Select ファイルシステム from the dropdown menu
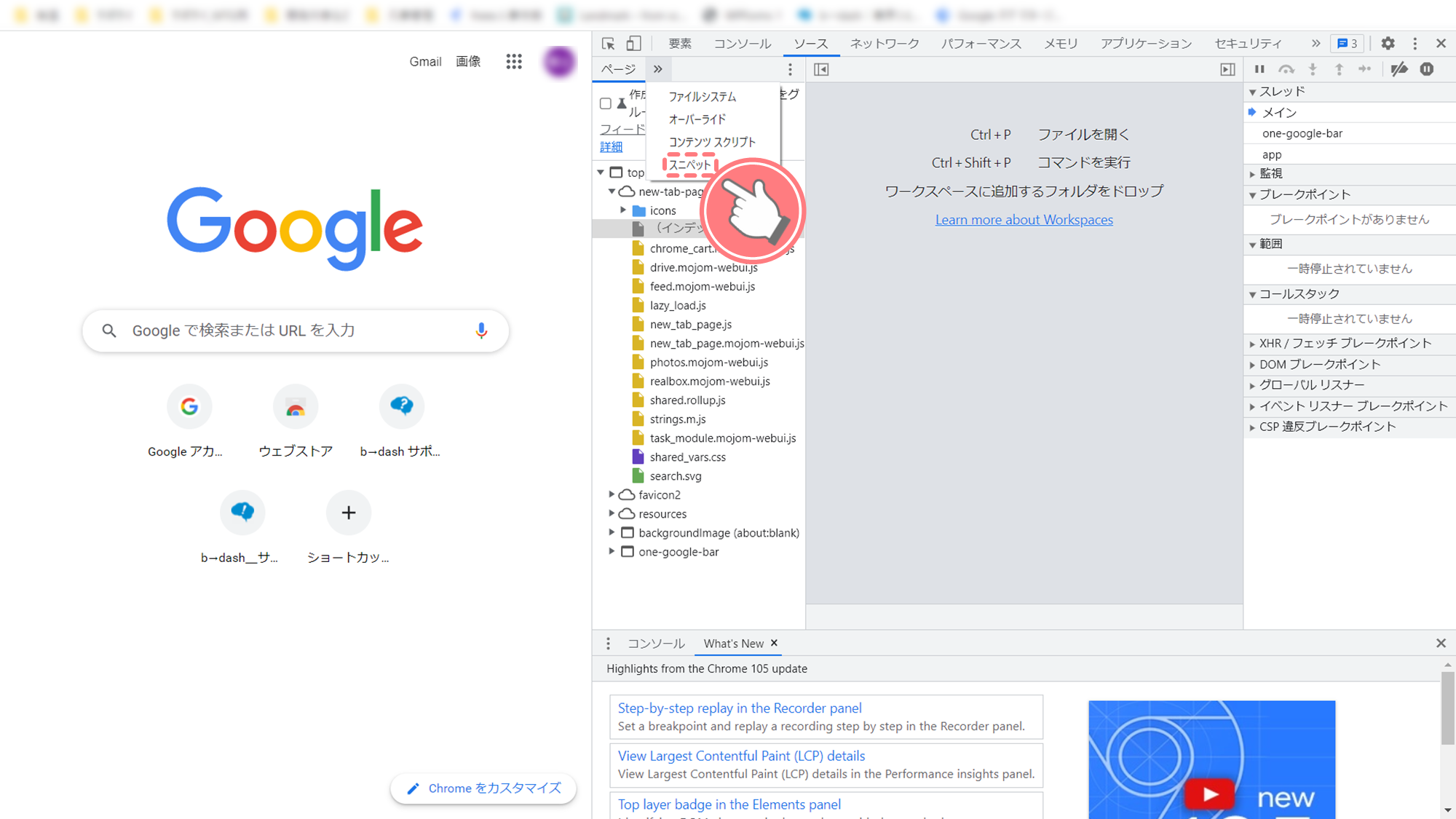Screen dimensions: 1456x819 [x=702, y=97]
